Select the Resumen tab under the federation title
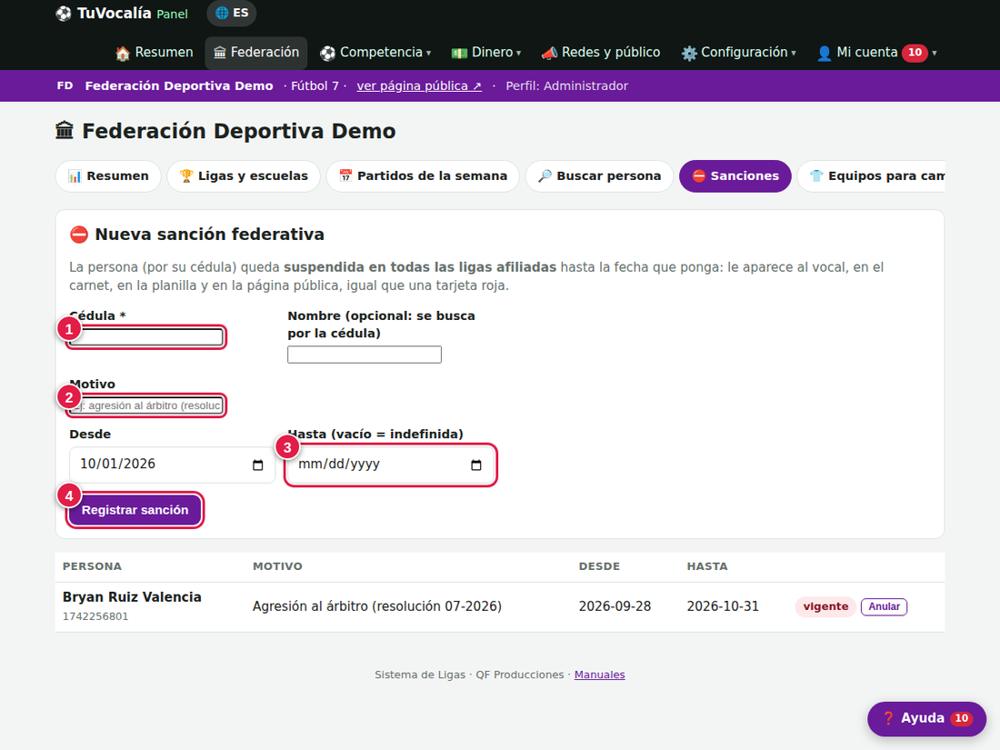1000x750 pixels. tap(108, 176)
